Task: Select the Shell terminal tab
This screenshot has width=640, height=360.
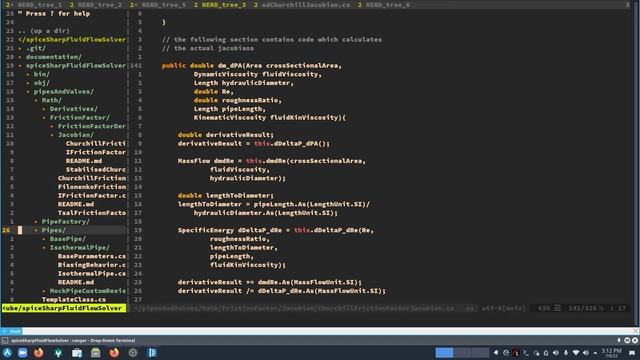Action: coord(11,331)
